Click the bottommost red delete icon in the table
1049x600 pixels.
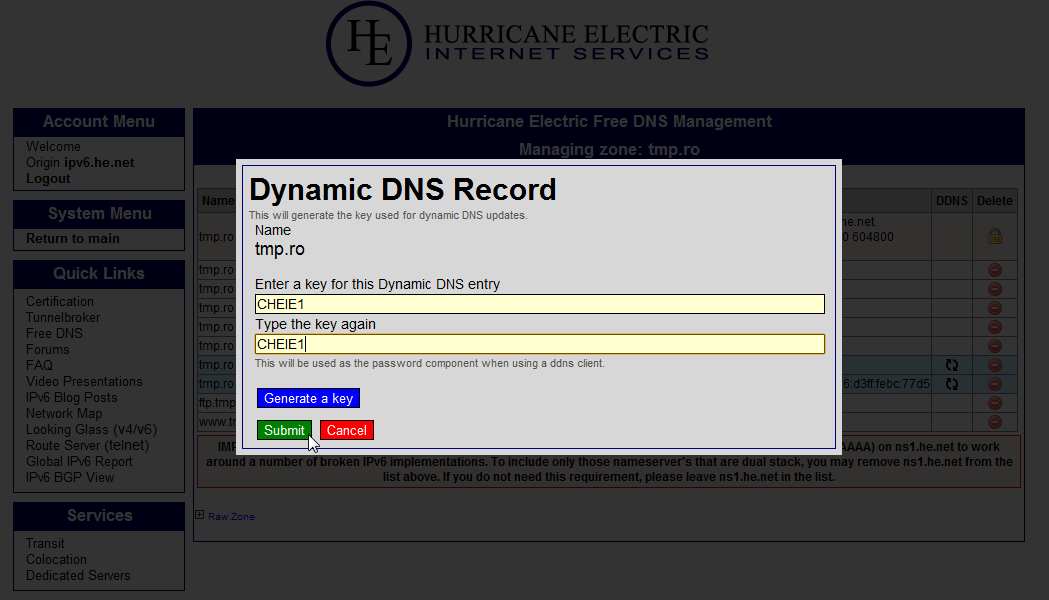(x=994, y=422)
